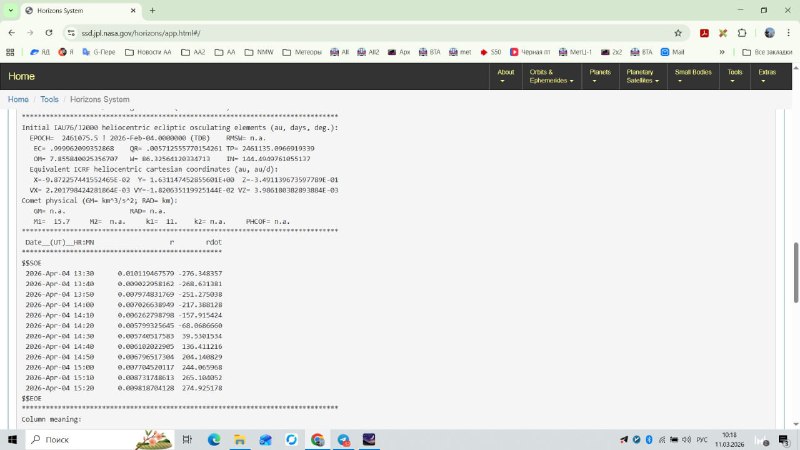Open the Mail bookmark
Screen dimensions: 800x450
(x=672, y=52)
